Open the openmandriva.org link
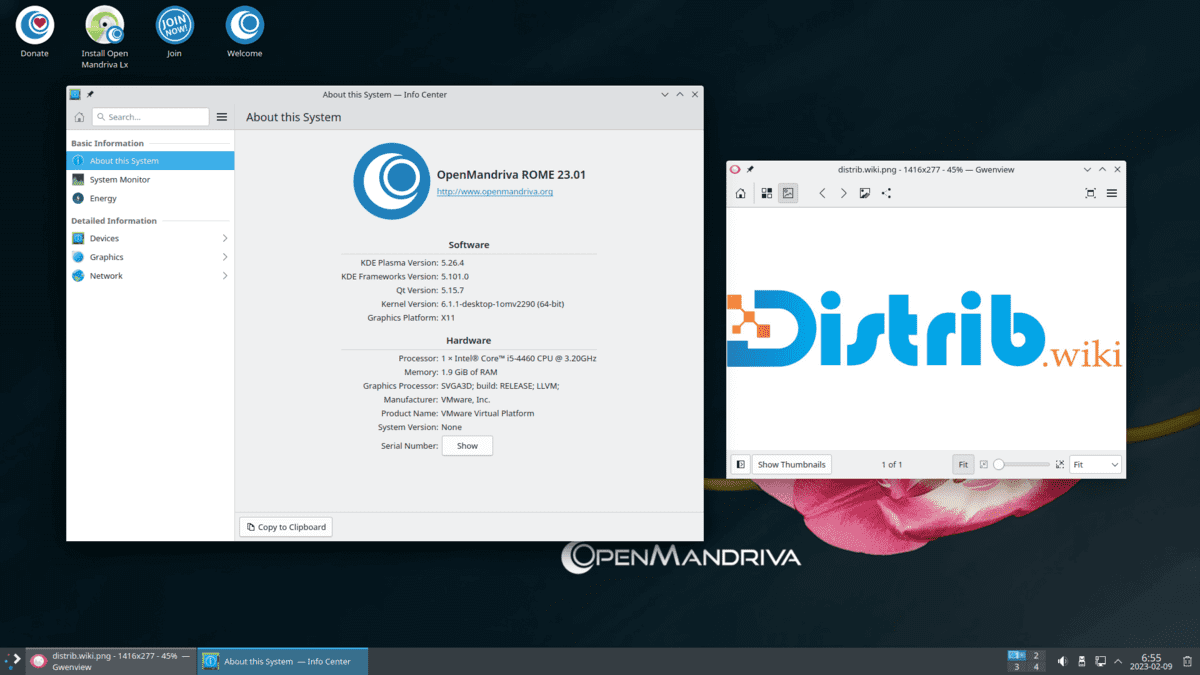The height and width of the screenshot is (675, 1200). tap(495, 191)
